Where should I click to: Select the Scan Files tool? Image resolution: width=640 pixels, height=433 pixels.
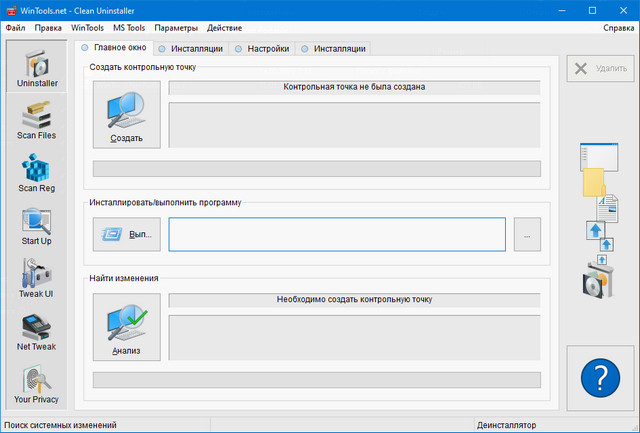pyautogui.click(x=36, y=120)
